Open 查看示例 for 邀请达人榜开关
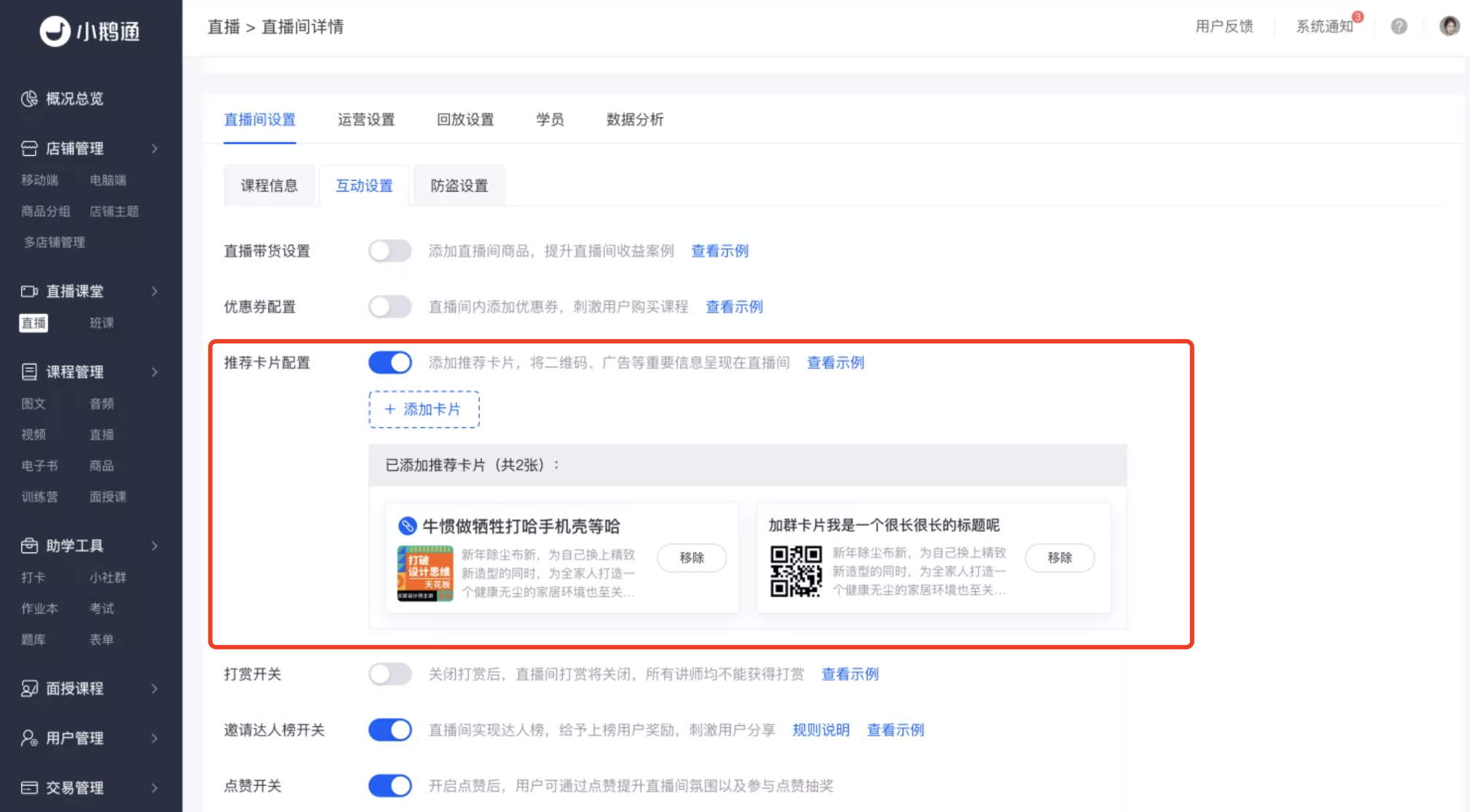This screenshot has width=1470, height=812. coord(895,730)
